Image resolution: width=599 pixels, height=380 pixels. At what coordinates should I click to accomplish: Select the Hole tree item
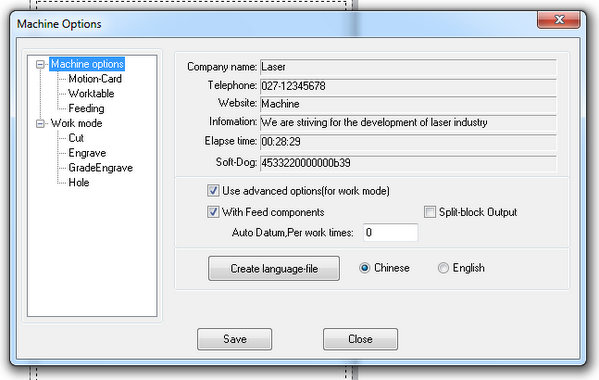(79, 183)
